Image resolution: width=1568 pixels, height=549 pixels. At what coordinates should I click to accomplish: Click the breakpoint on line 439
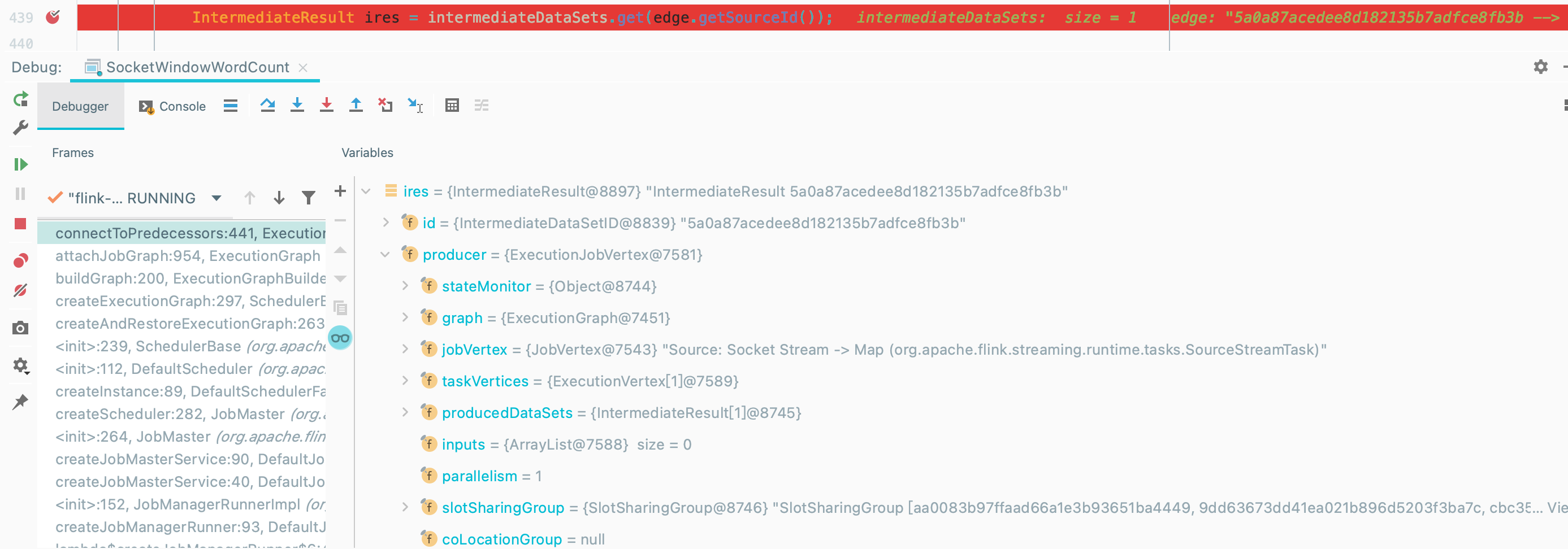click(x=54, y=17)
